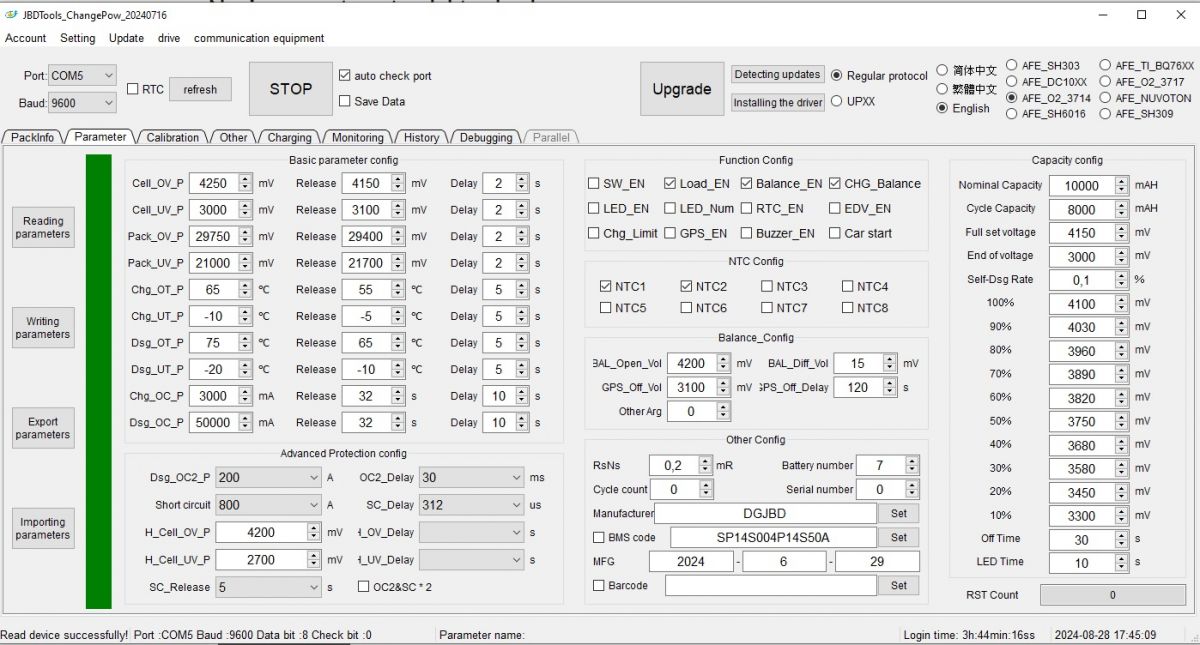Tick the BMS code checkbox
Image resolution: width=1200 pixels, height=645 pixels.
[x=599, y=537]
